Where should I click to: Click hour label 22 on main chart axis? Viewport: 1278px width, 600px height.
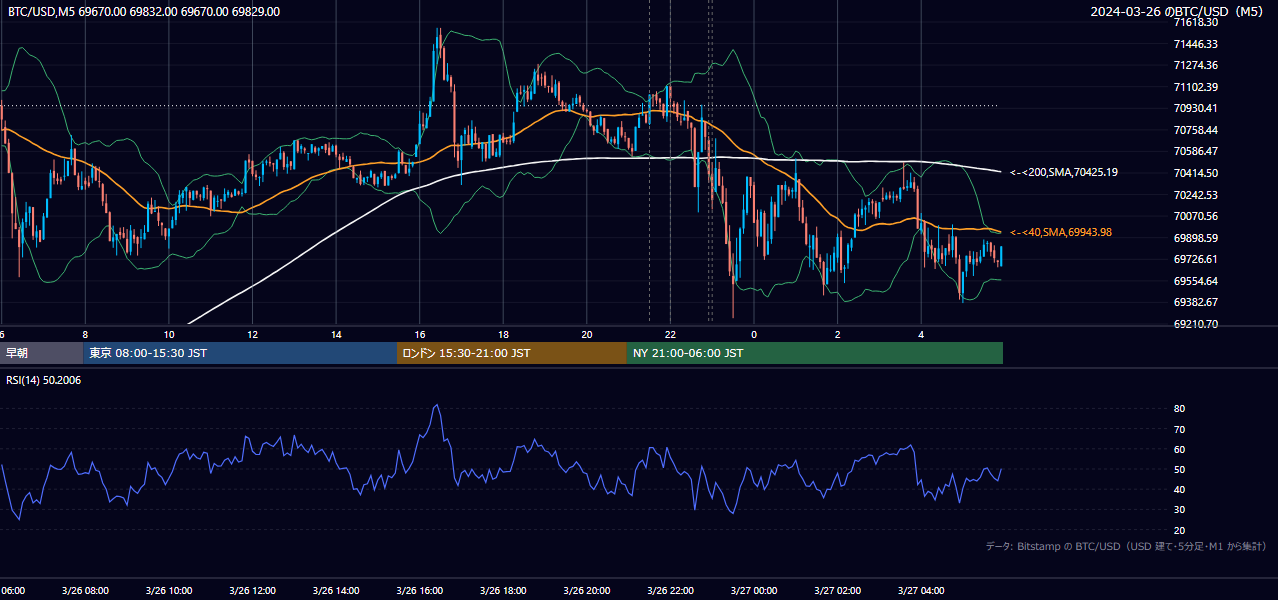click(671, 334)
